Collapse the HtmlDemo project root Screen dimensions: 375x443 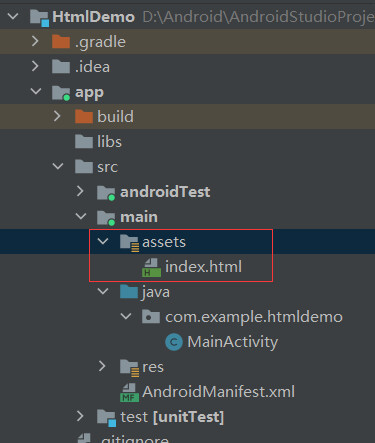(13, 16)
